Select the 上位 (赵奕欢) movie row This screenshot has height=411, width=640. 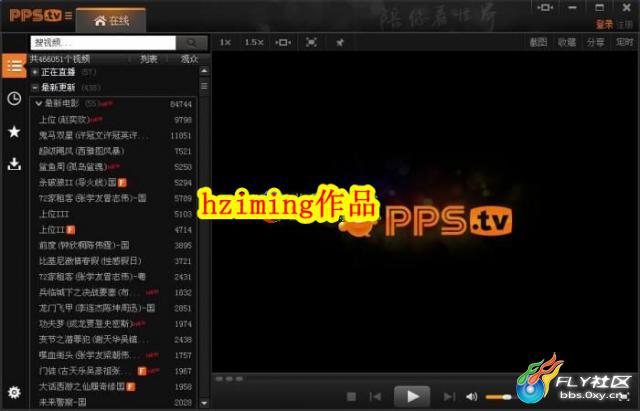[115, 120]
